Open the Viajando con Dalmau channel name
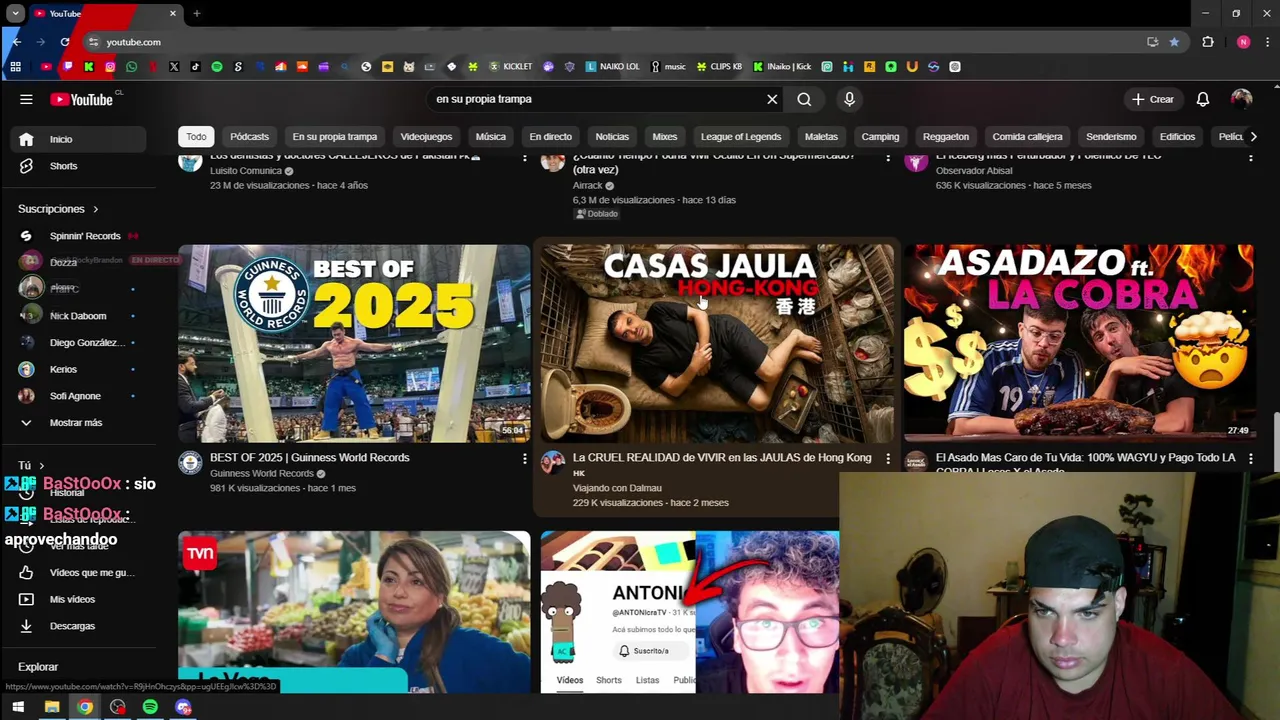The width and height of the screenshot is (1280, 720). (617, 488)
